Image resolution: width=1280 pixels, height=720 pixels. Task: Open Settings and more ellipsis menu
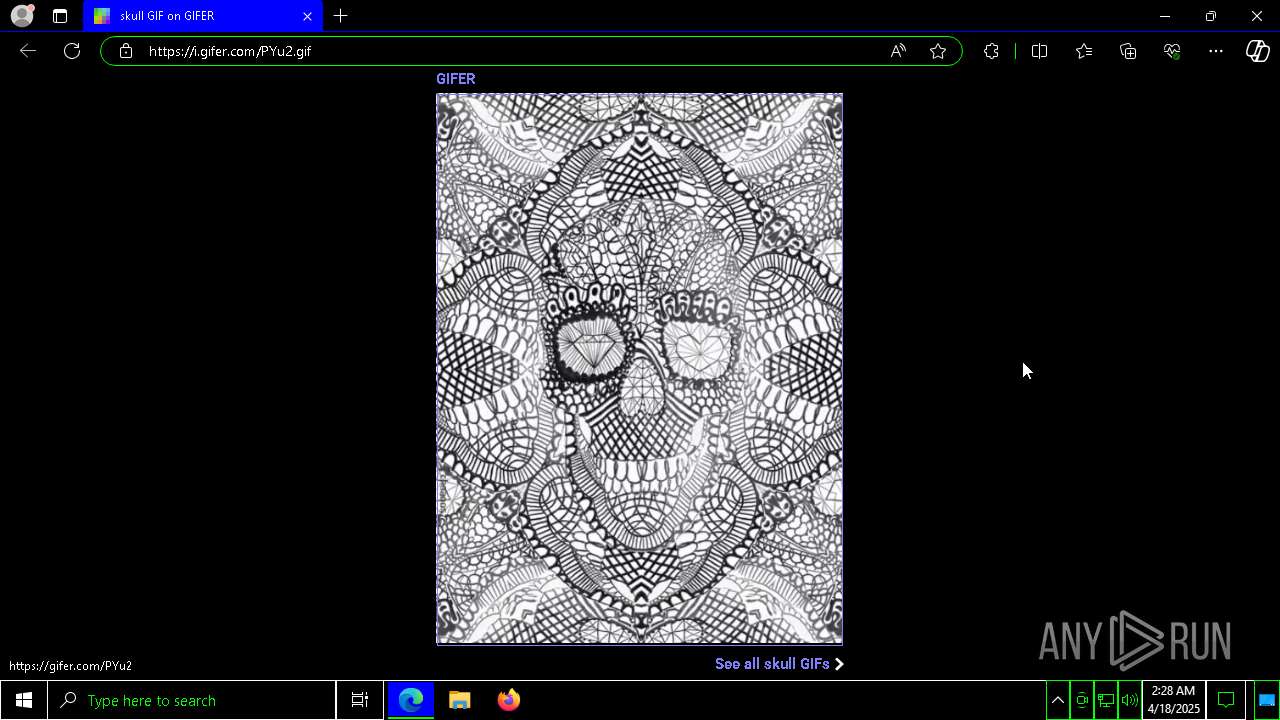pyautogui.click(x=1216, y=51)
